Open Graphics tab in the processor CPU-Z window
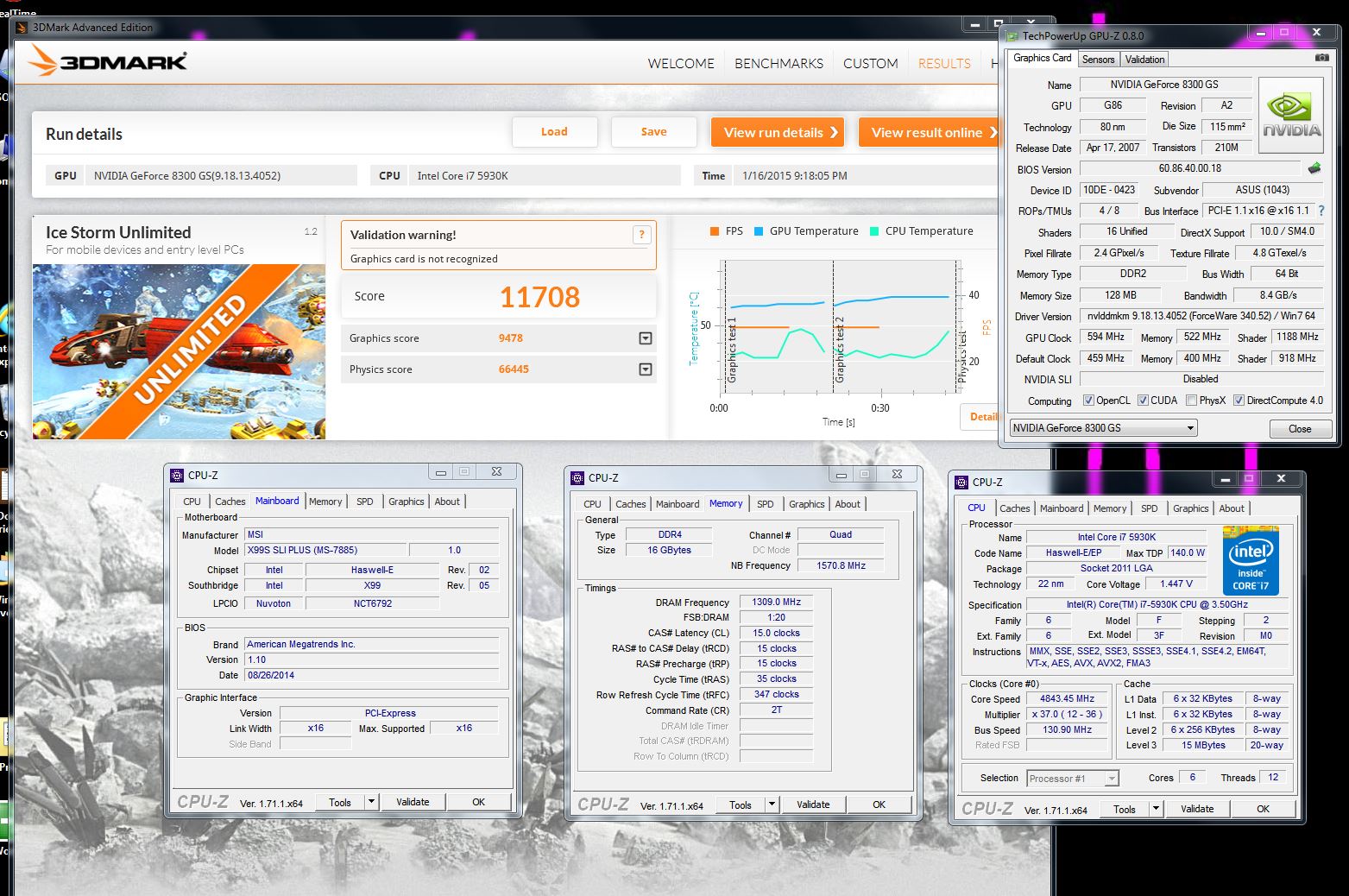Image resolution: width=1349 pixels, height=896 pixels. 1190,508
